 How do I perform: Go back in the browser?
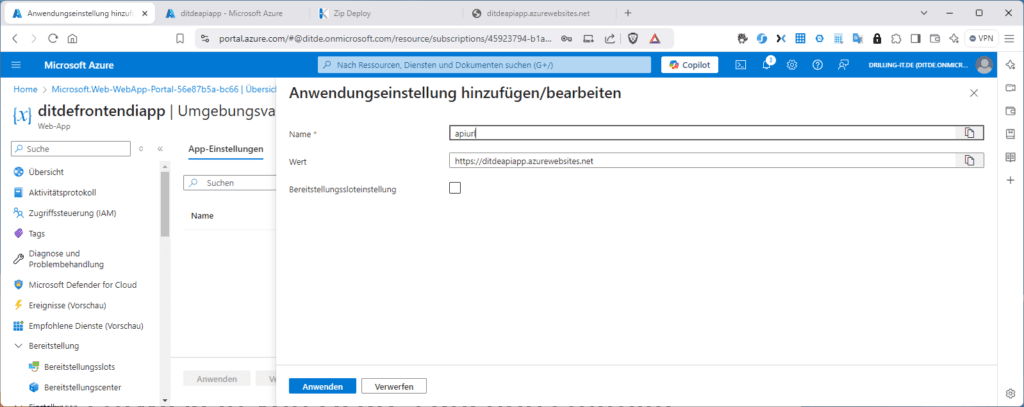coord(15,39)
